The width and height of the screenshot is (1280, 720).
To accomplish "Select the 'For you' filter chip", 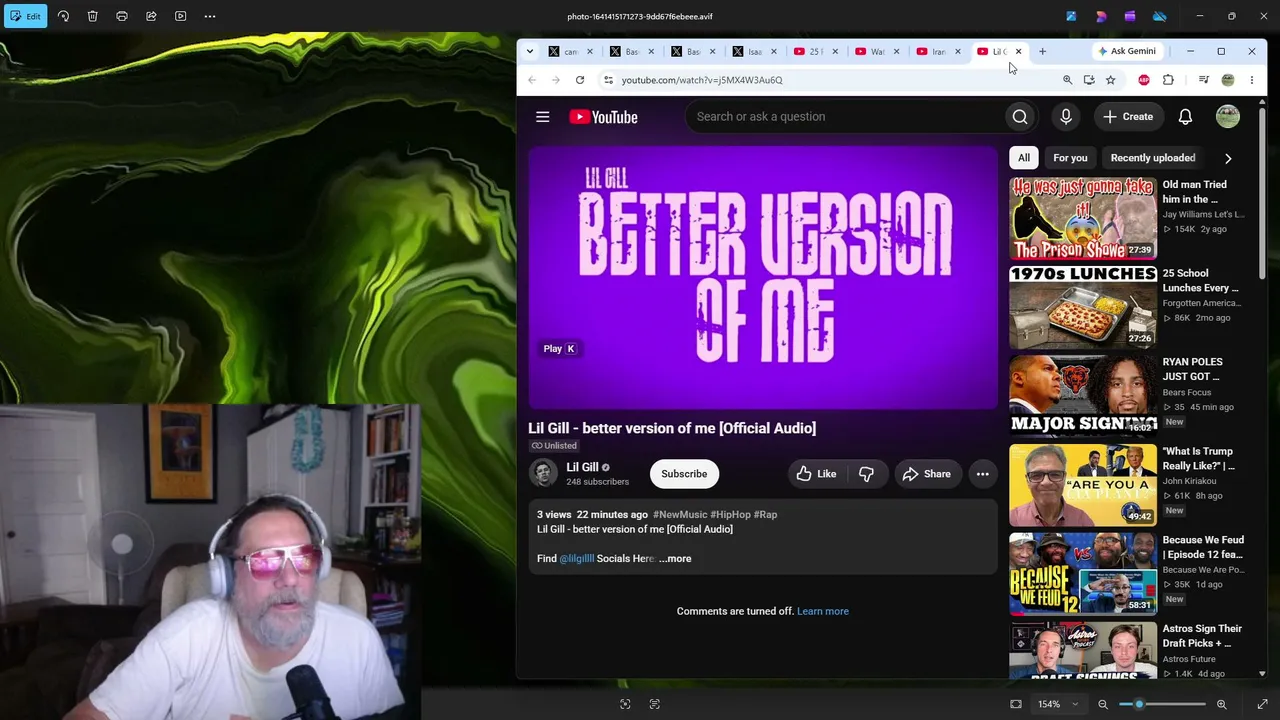I will tap(1070, 158).
